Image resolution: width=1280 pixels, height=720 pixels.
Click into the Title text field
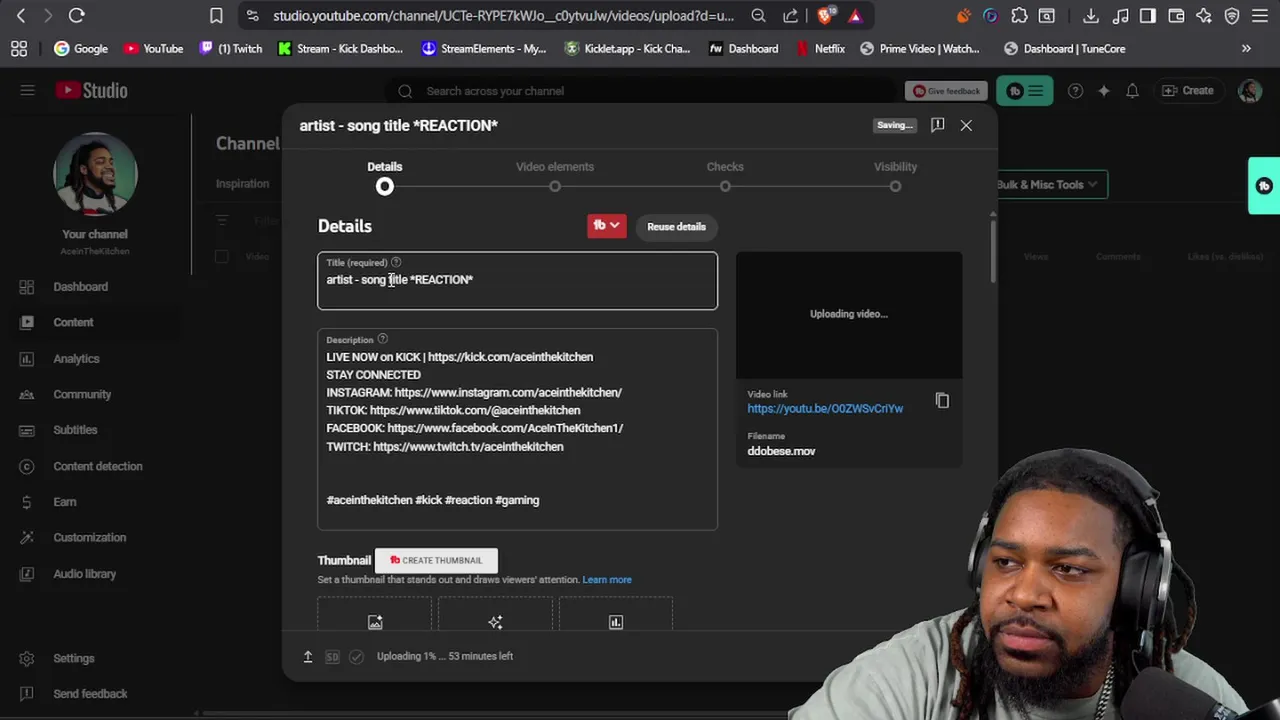[517, 281]
